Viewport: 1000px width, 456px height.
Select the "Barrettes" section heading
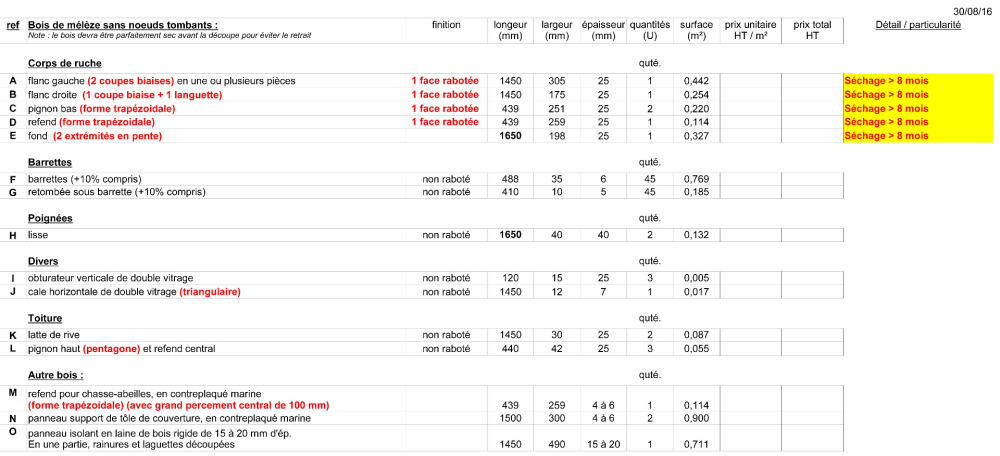coord(51,162)
